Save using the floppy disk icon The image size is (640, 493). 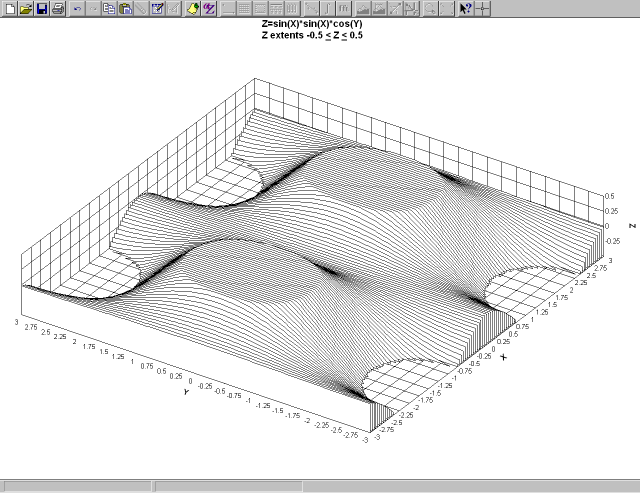coord(42,9)
